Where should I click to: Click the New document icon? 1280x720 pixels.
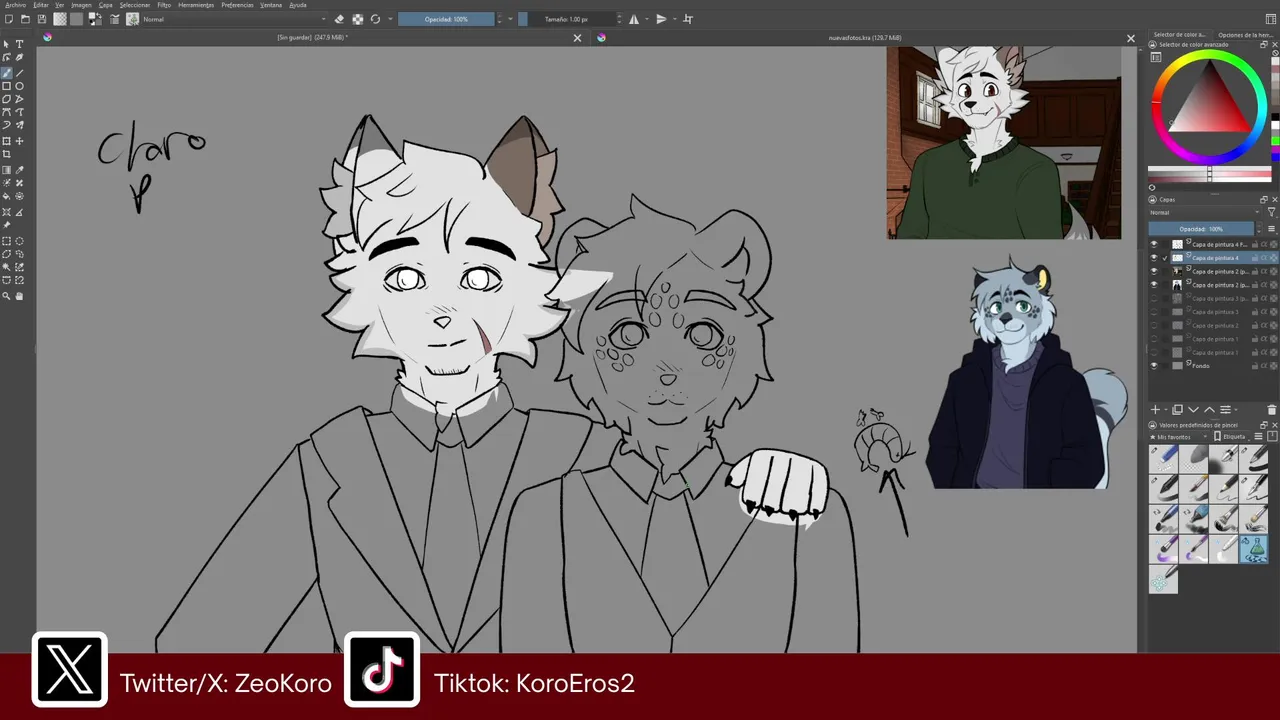pyautogui.click(x=8, y=19)
